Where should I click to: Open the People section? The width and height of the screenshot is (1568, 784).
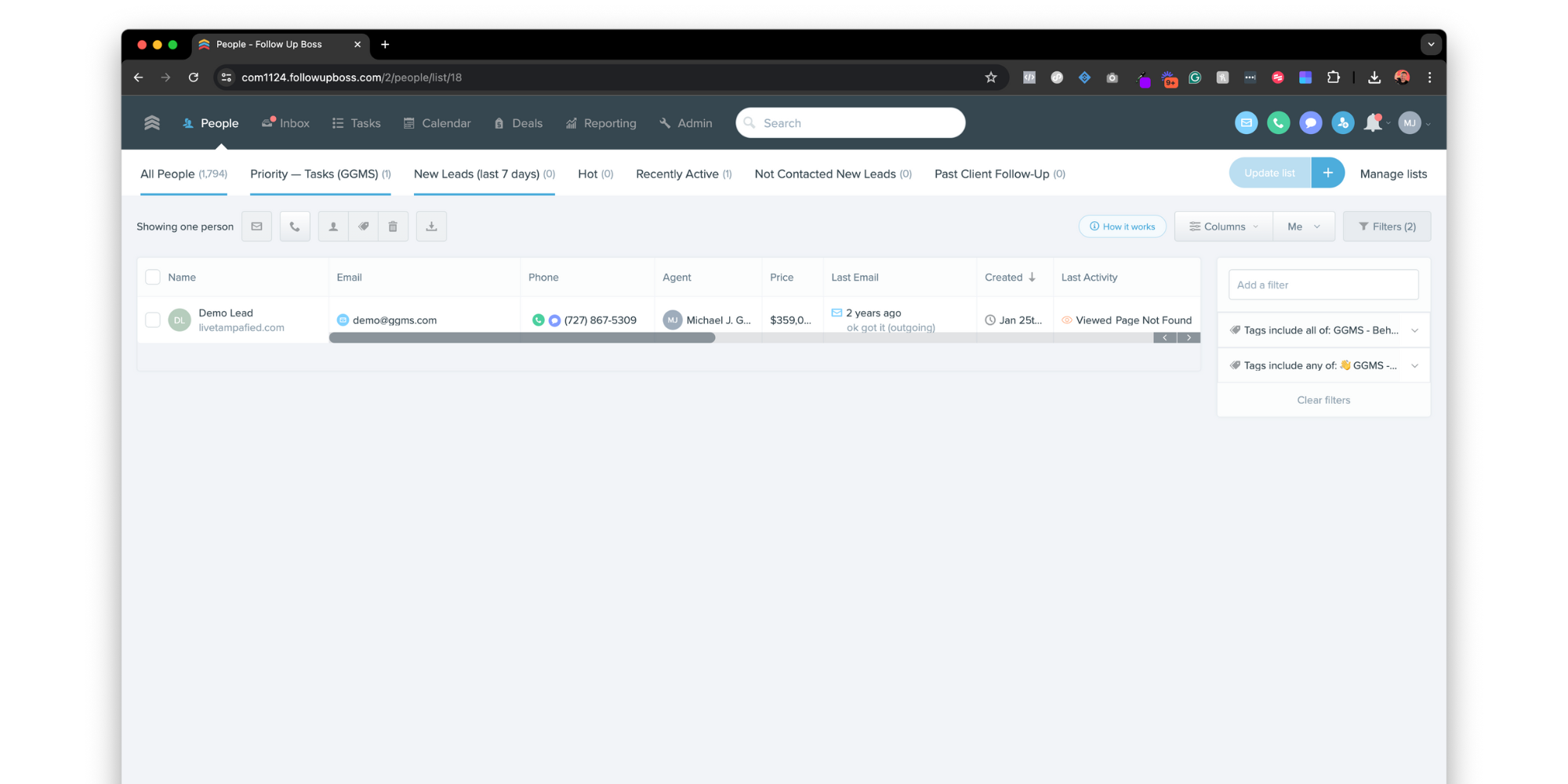210,123
